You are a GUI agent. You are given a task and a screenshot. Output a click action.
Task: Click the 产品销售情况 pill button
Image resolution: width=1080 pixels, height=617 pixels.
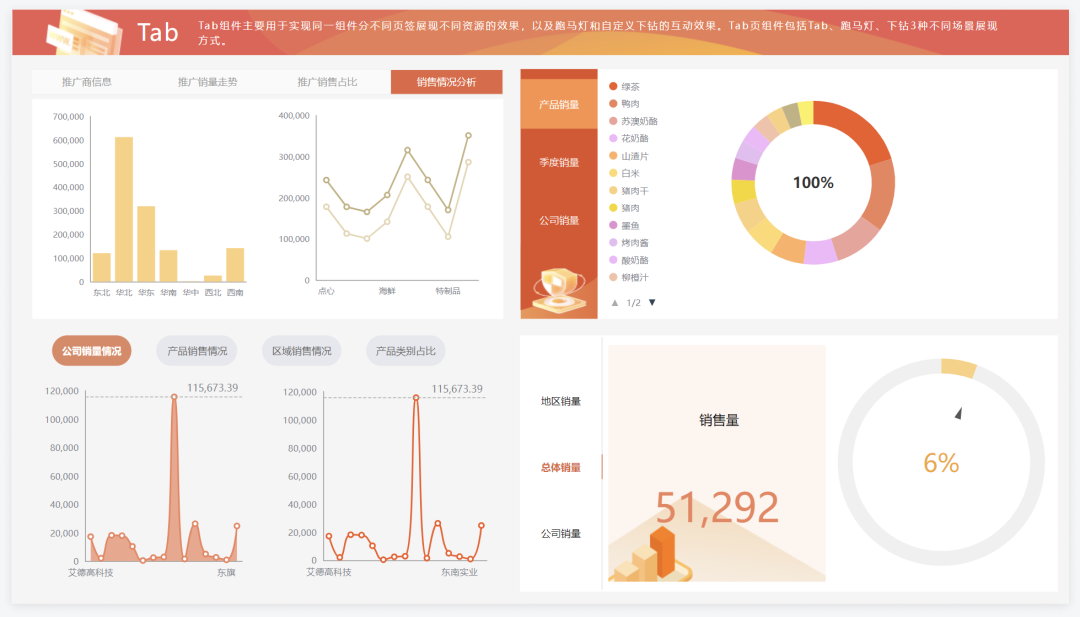197,351
